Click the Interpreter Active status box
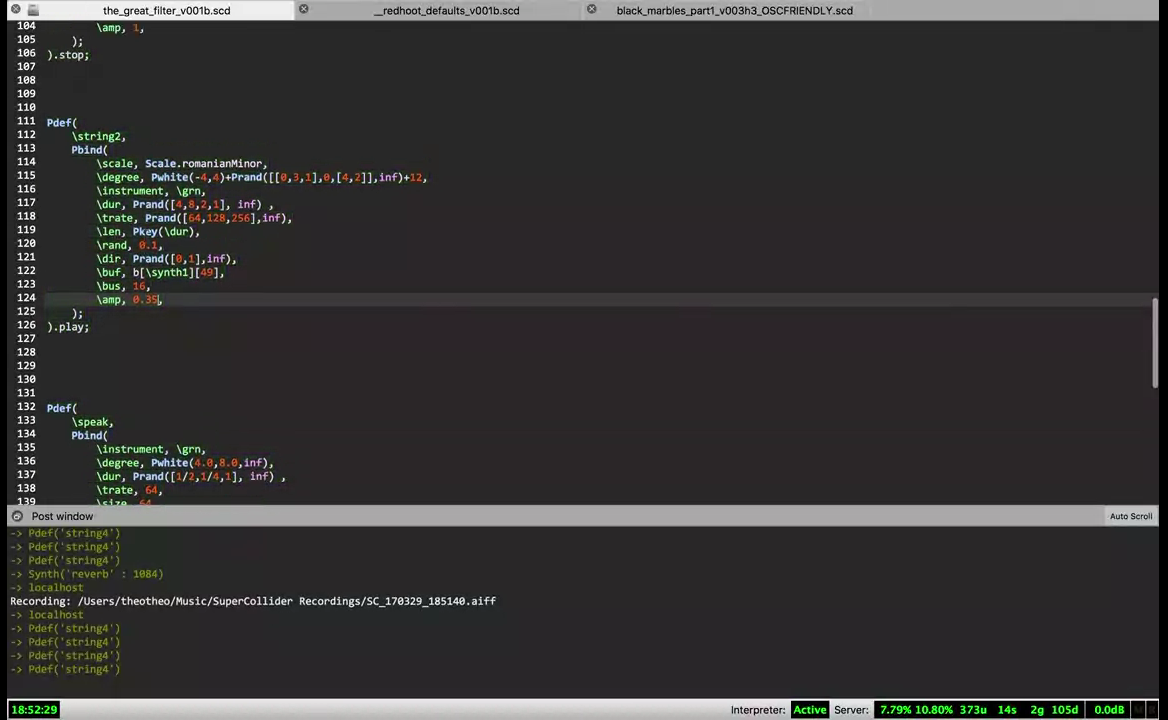Screen dimensions: 1168x720 pyautogui.click(x=810, y=710)
